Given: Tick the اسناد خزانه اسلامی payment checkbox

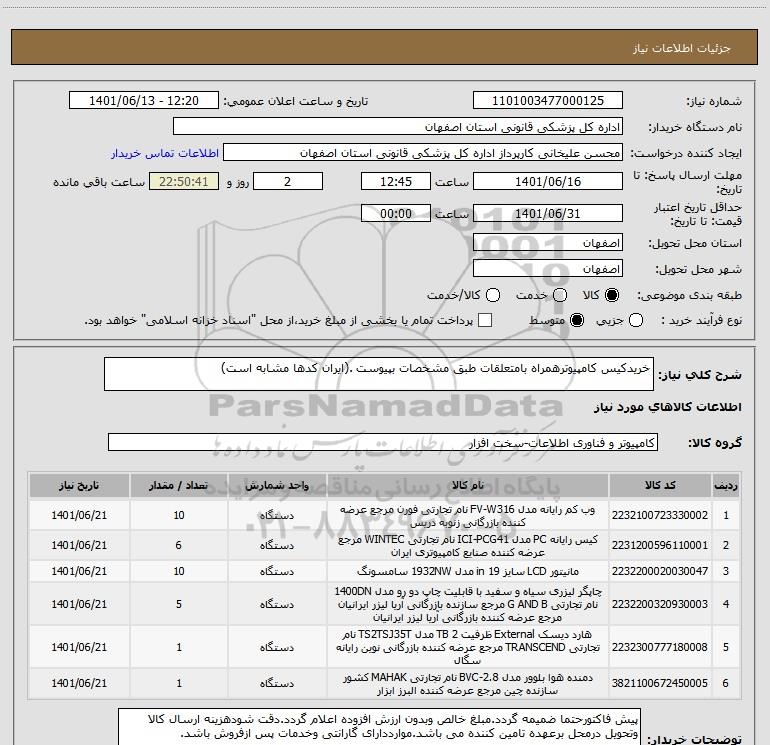Looking at the screenshot, I should pos(485,320).
